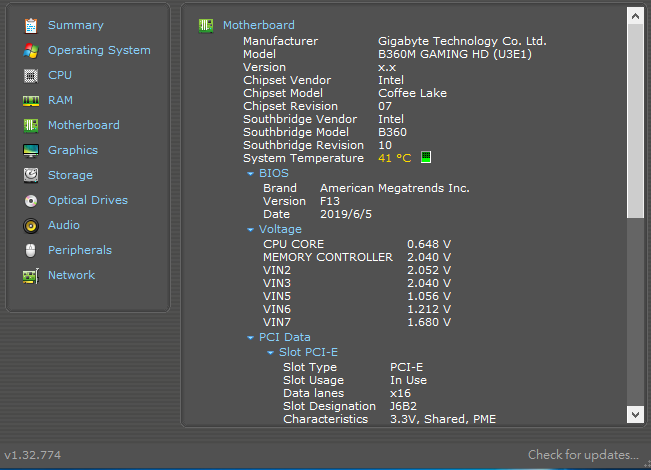Click the BIOS version value F13
Viewport: 651px width, 470px height.
pos(330,201)
